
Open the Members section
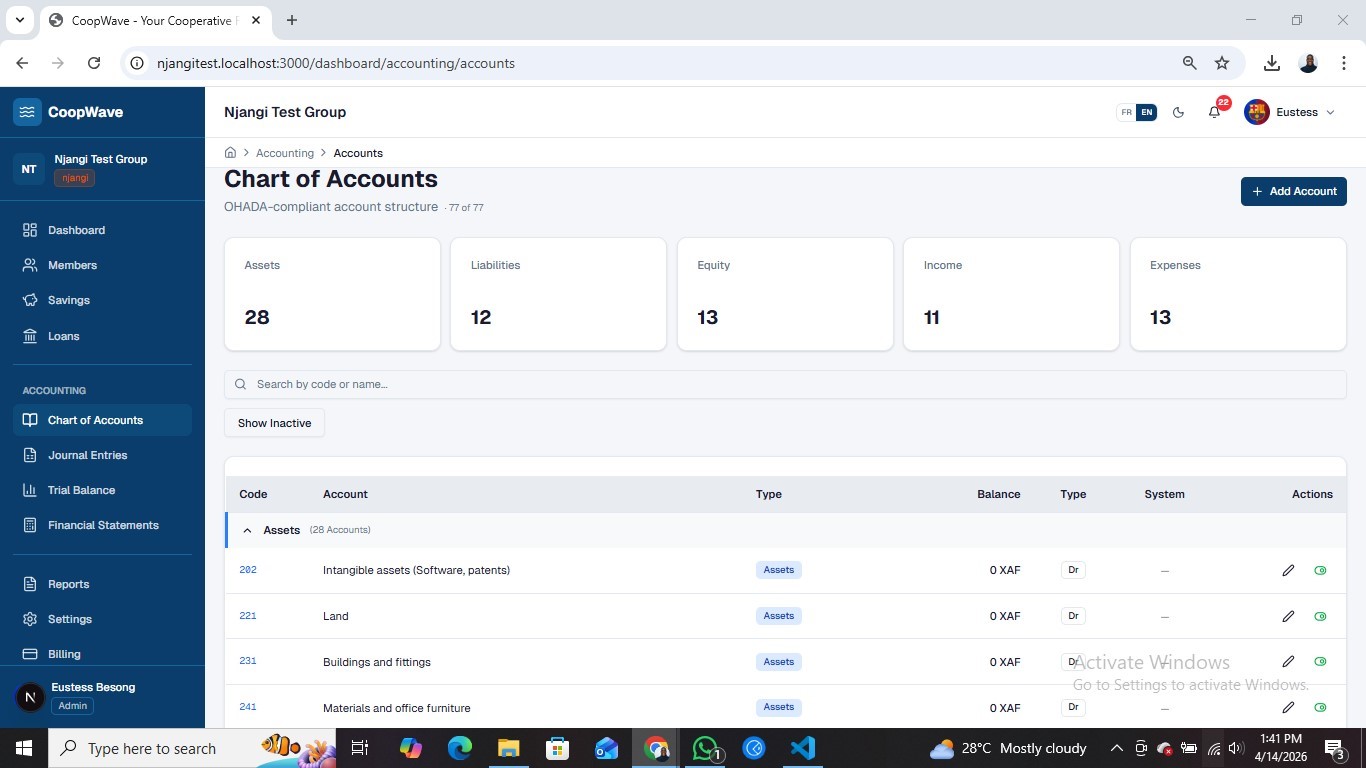tap(72, 265)
